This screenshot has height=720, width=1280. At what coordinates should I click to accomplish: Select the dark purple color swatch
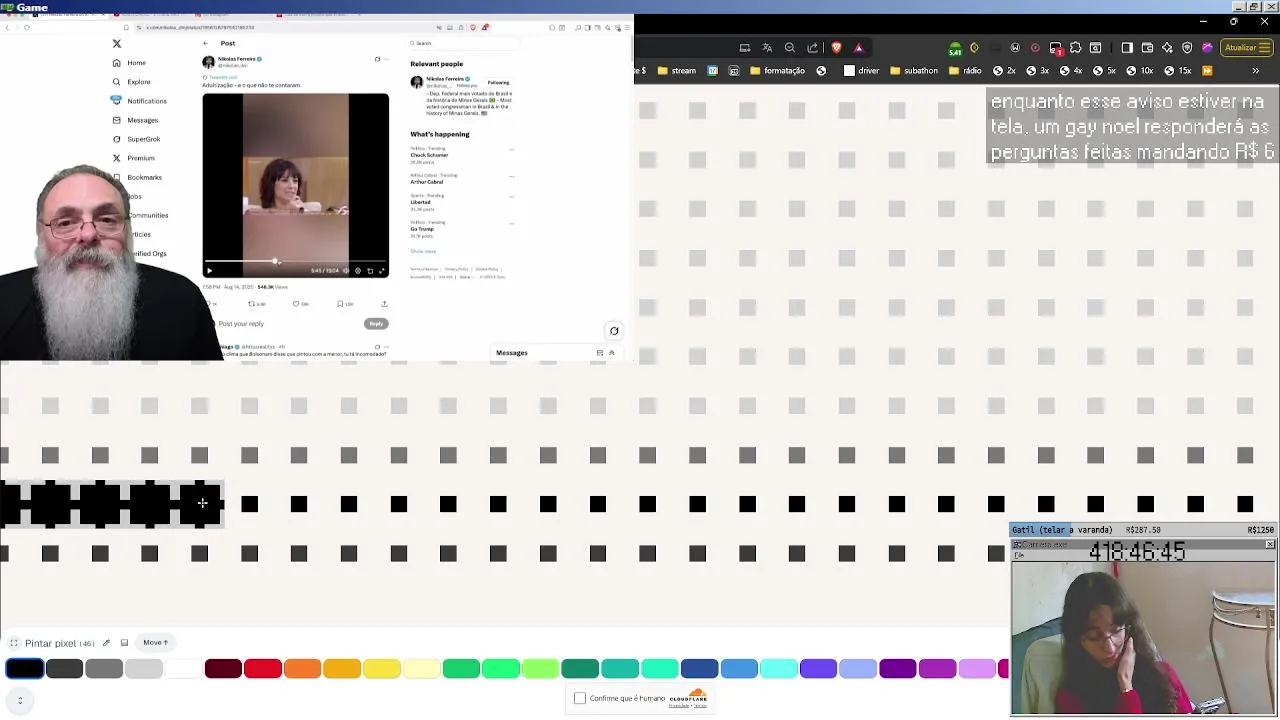coord(898,669)
